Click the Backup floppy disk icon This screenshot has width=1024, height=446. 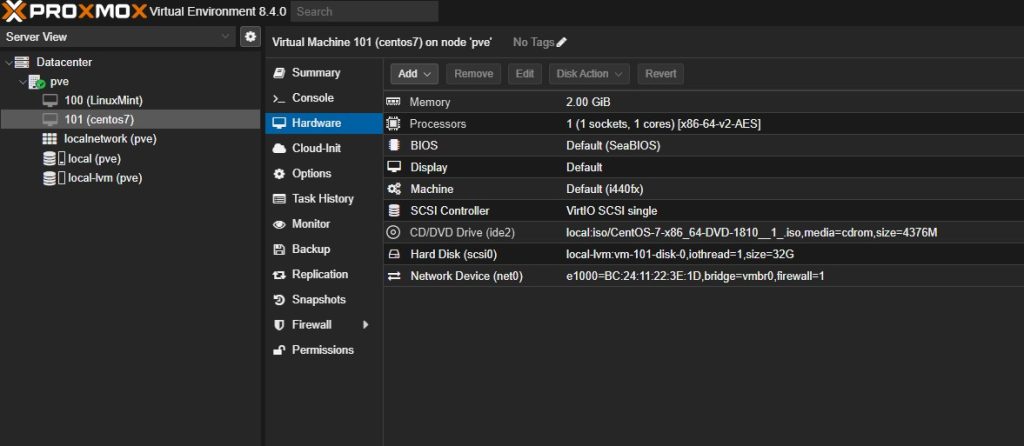click(280, 249)
